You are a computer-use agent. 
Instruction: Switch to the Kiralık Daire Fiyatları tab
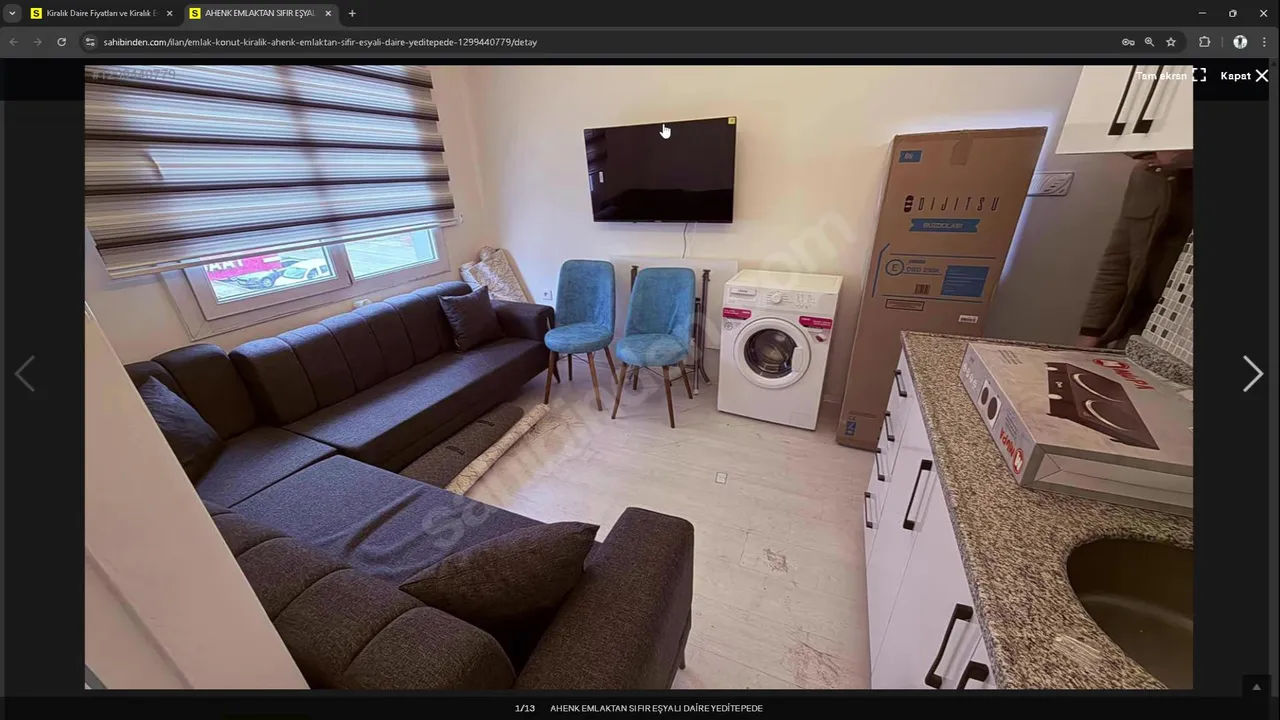click(100, 13)
